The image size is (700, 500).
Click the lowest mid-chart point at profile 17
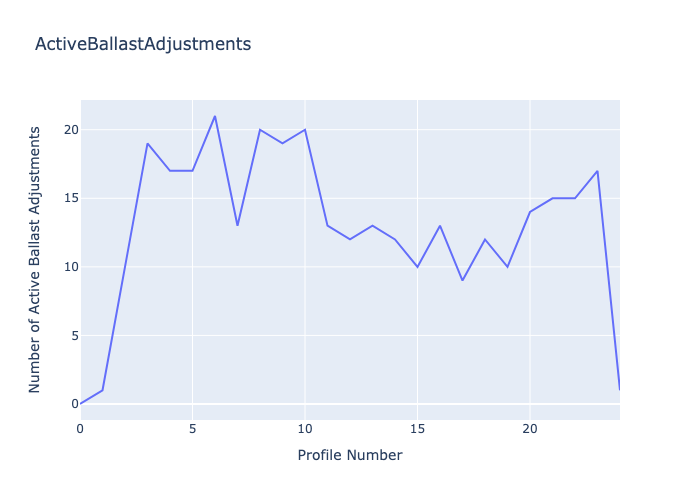(x=462, y=280)
